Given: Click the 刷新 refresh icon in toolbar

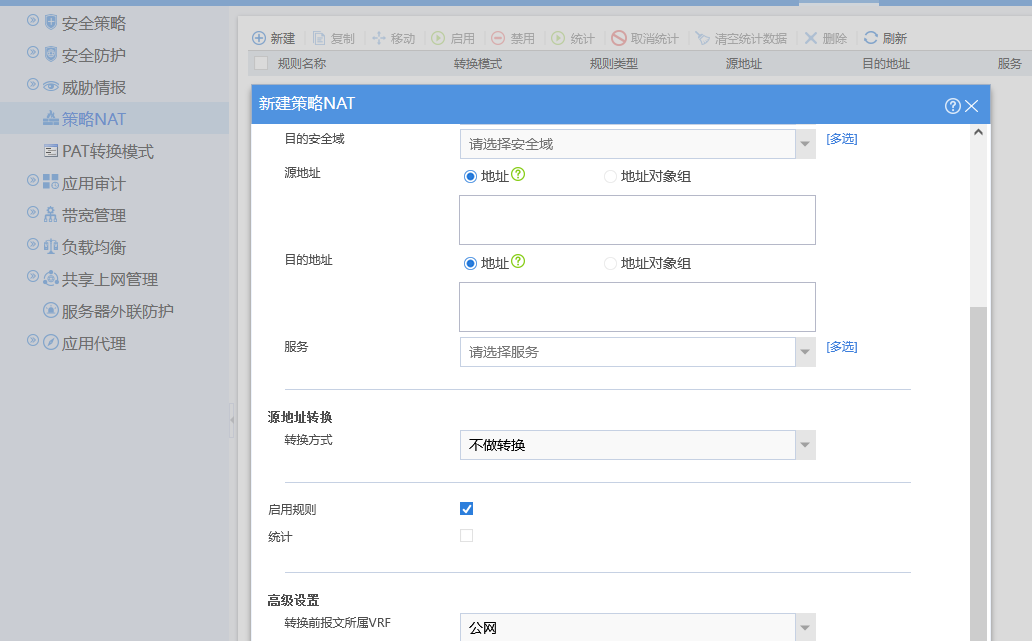Looking at the screenshot, I should (x=871, y=38).
